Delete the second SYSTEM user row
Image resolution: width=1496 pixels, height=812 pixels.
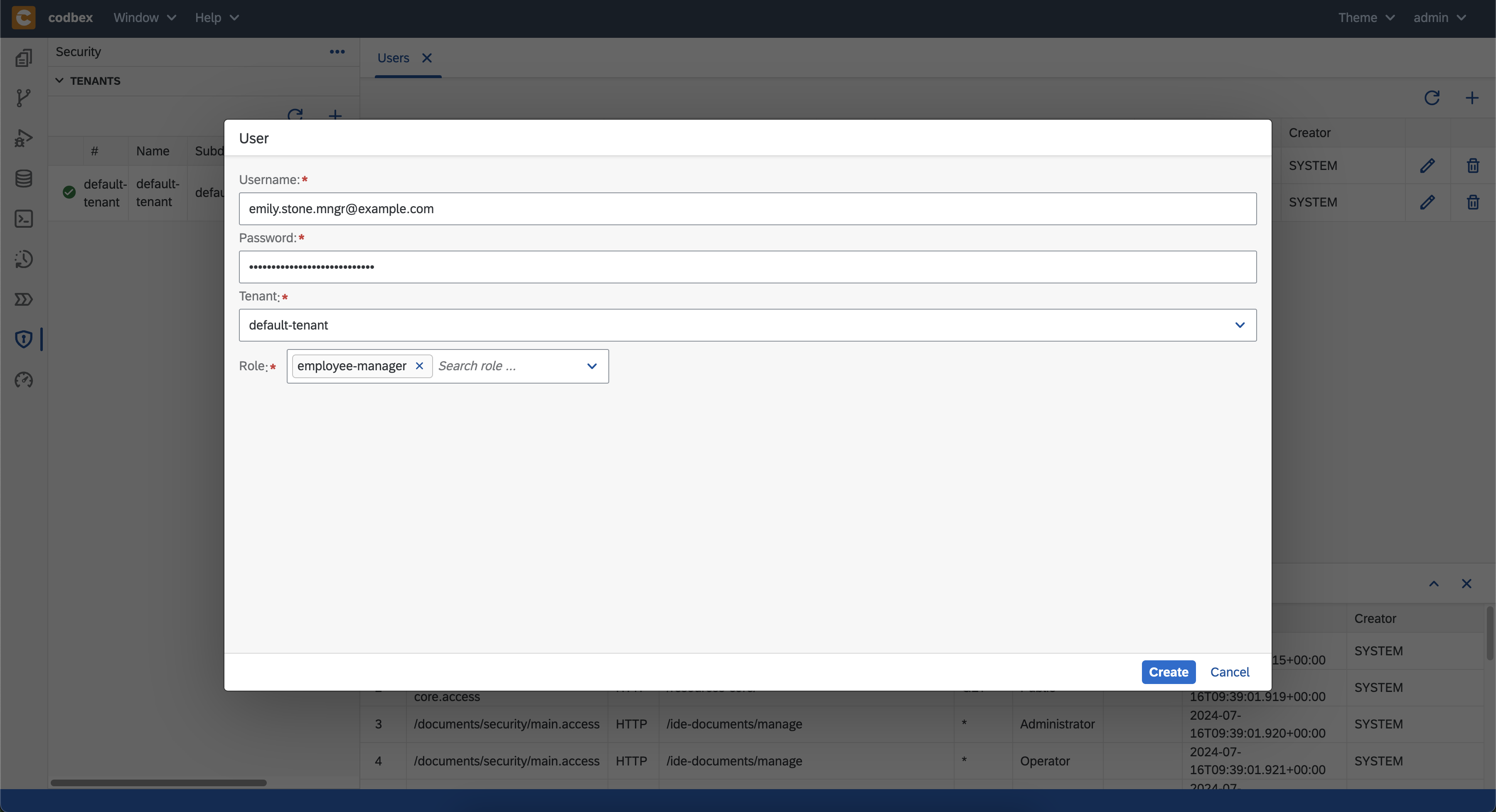(x=1473, y=202)
